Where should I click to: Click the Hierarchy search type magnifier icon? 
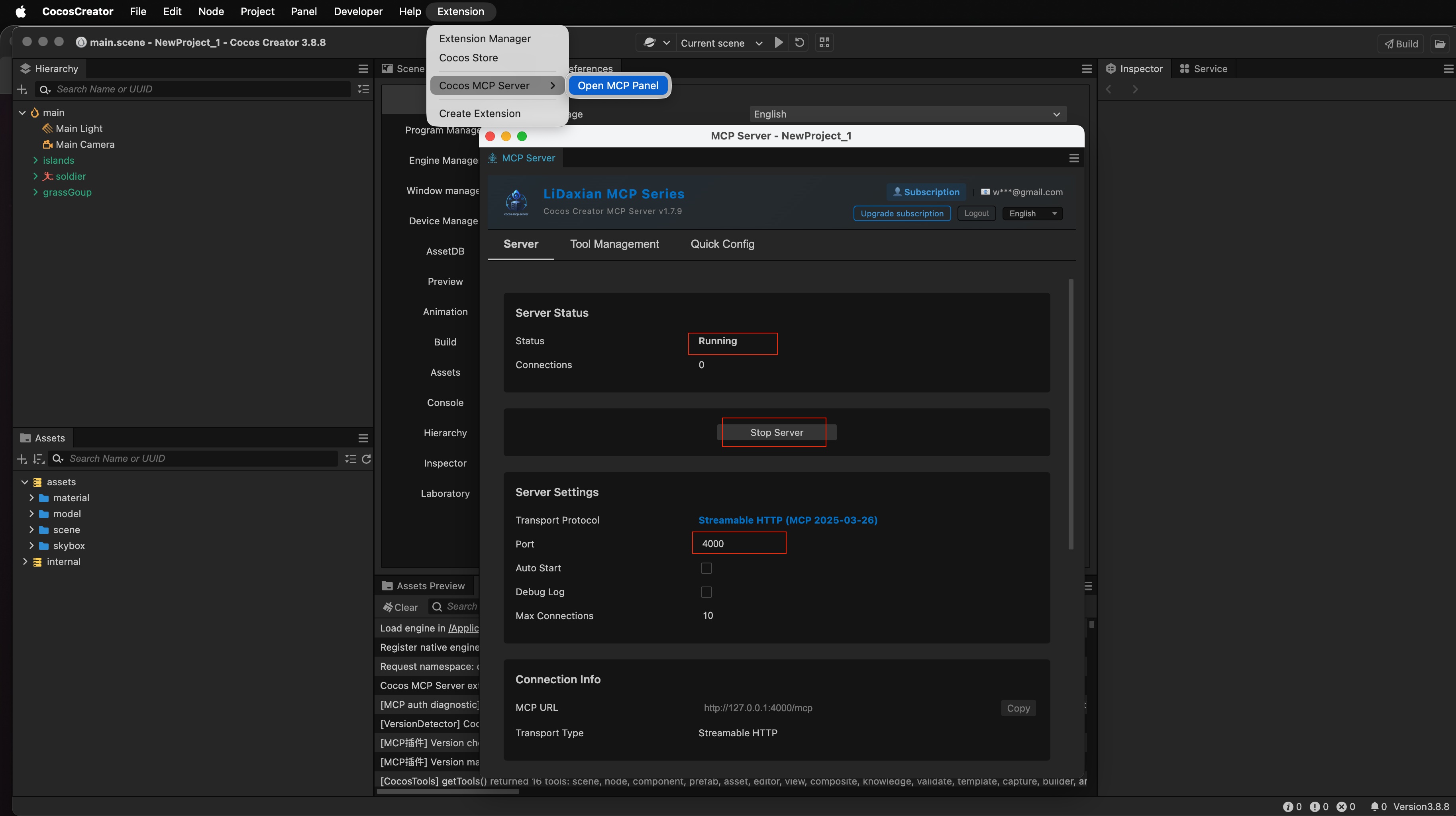click(45, 89)
